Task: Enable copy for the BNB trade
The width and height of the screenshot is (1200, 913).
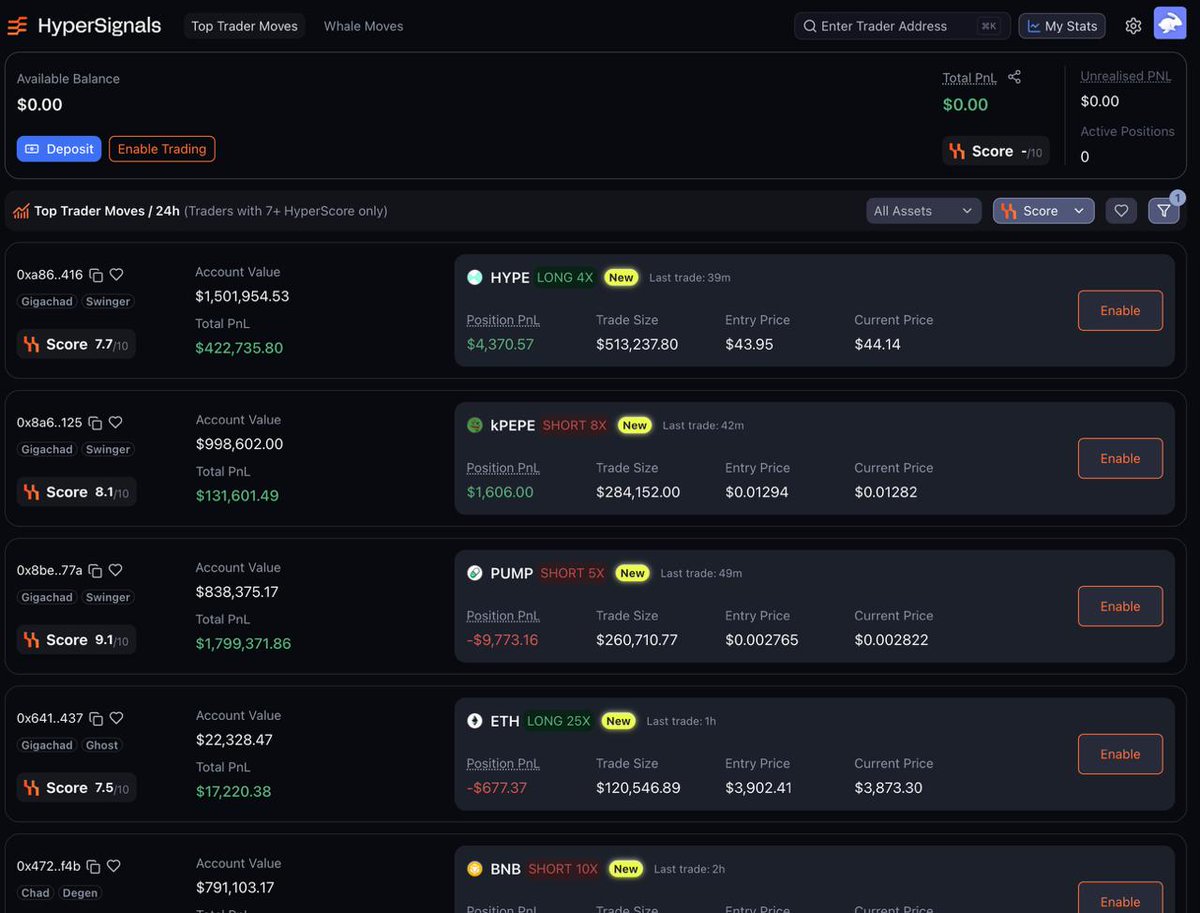Action: tap(1120, 898)
